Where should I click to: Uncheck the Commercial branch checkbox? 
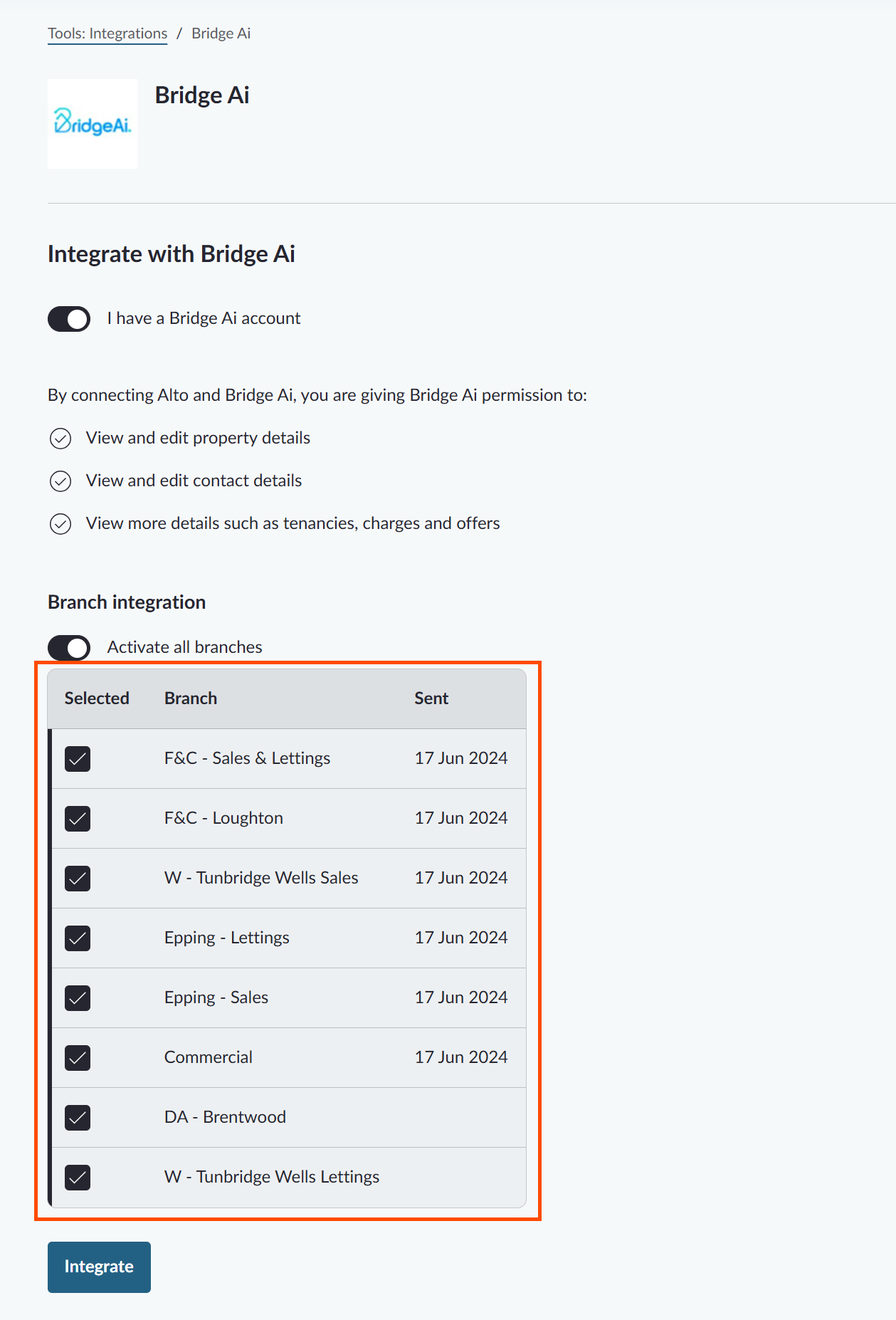tap(78, 1058)
